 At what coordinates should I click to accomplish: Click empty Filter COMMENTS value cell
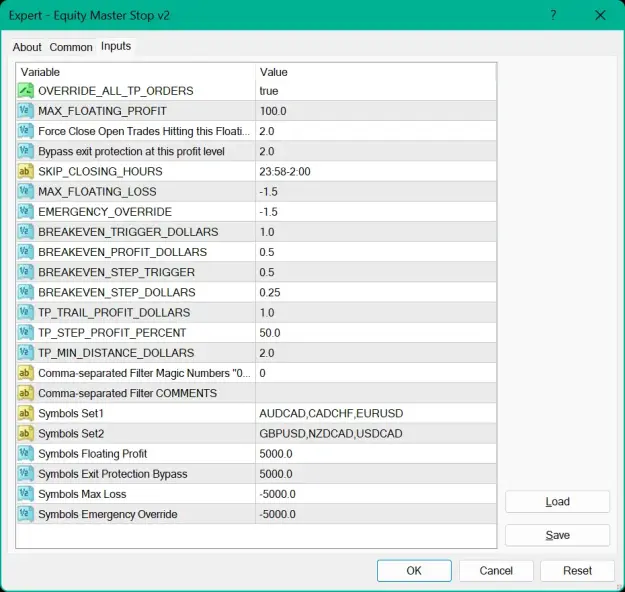[x=376, y=393]
